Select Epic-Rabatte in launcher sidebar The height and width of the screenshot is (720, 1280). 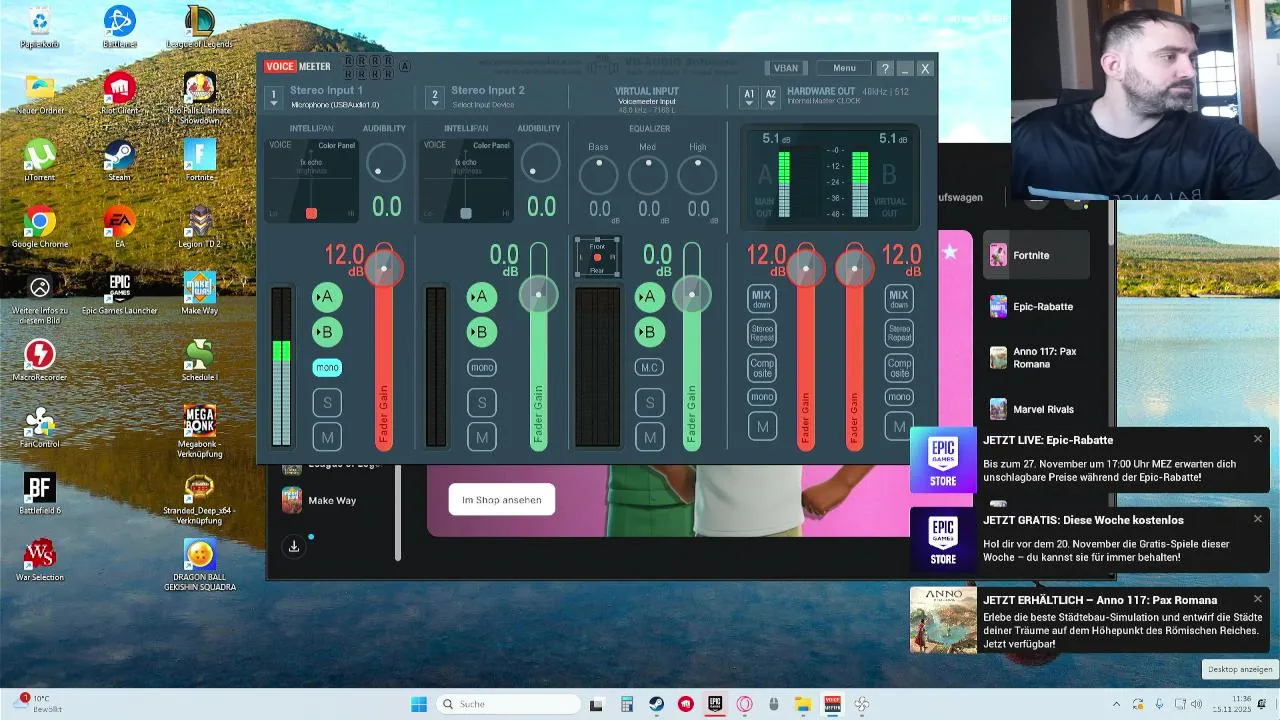pyautogui.click(x=1035, y=306)
